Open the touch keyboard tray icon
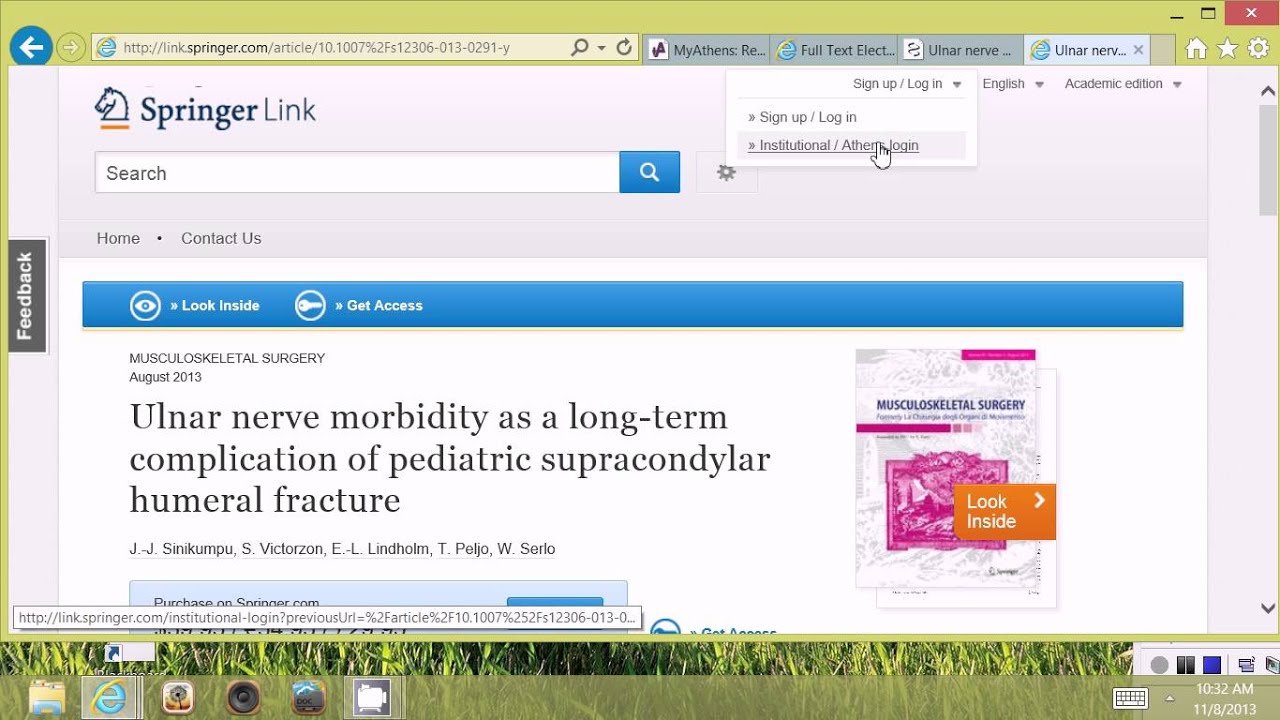This screenshot has width=1280, height=720. [1130, 698]
